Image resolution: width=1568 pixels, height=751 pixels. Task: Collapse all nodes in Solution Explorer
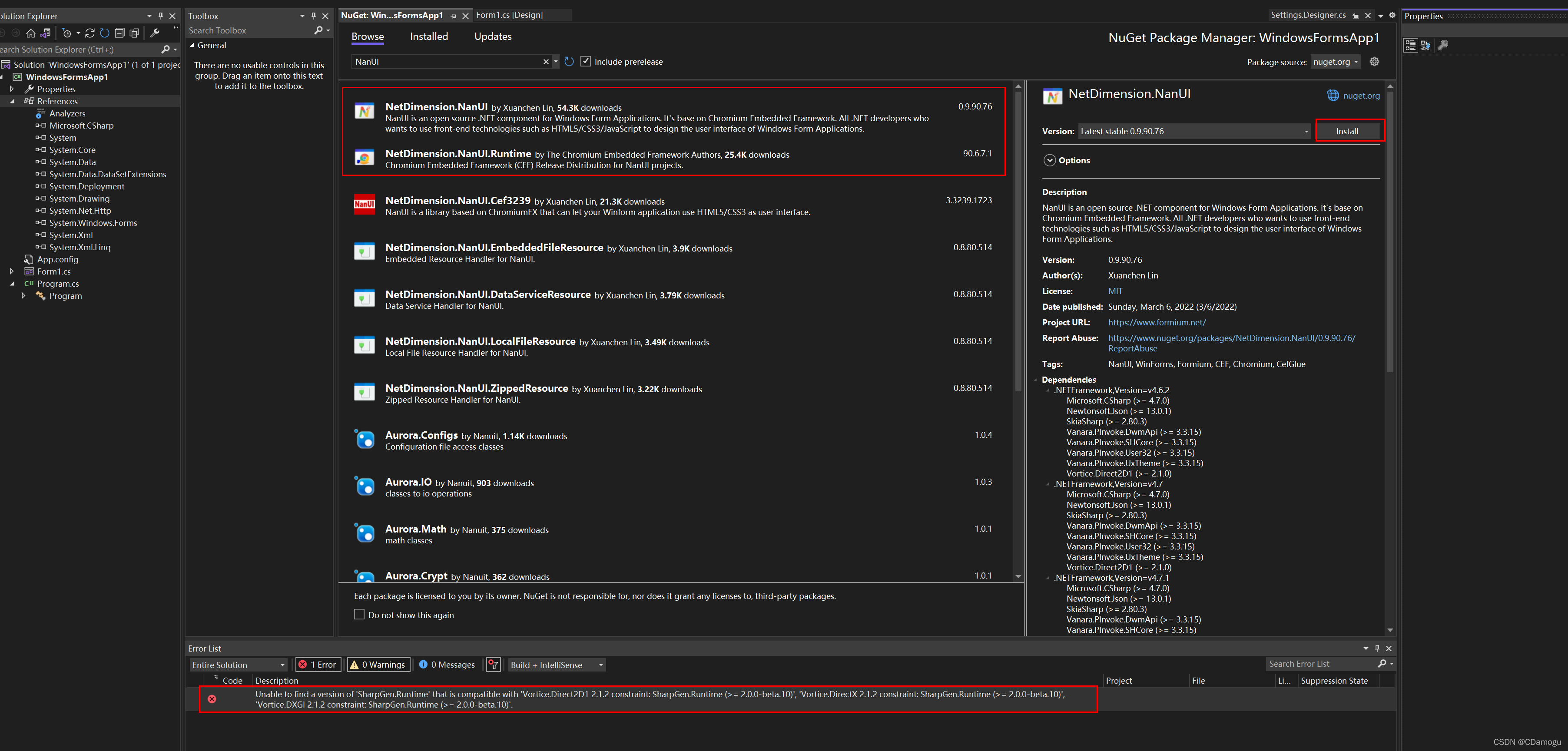pos(119,33)
